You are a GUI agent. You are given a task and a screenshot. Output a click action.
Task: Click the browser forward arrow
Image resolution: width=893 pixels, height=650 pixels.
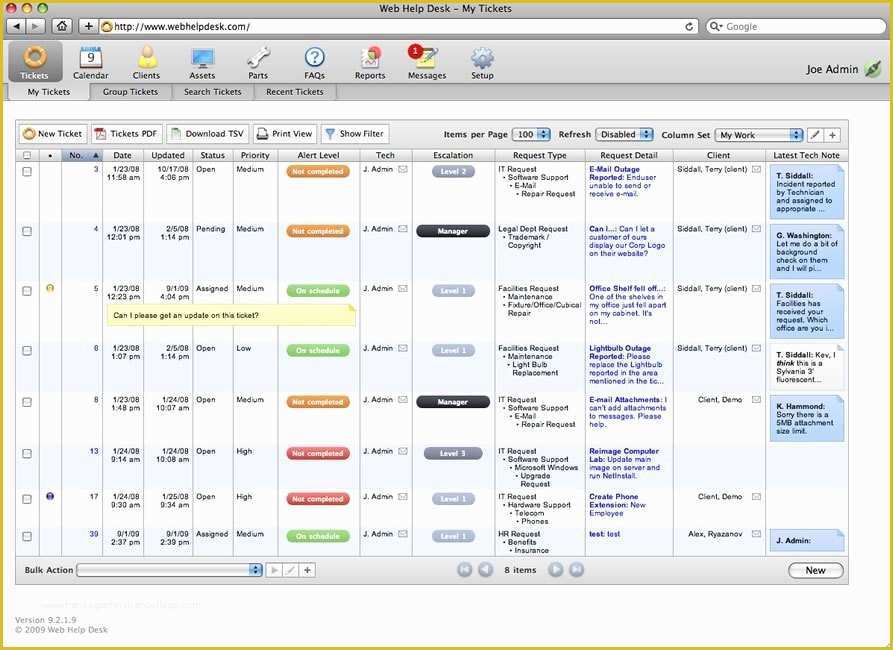[35, 26]
